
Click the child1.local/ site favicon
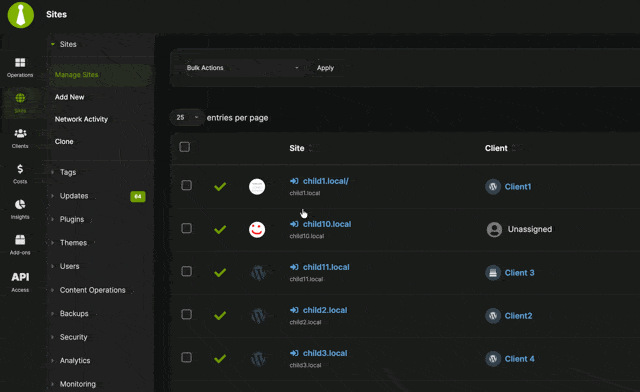coord(257,187)
